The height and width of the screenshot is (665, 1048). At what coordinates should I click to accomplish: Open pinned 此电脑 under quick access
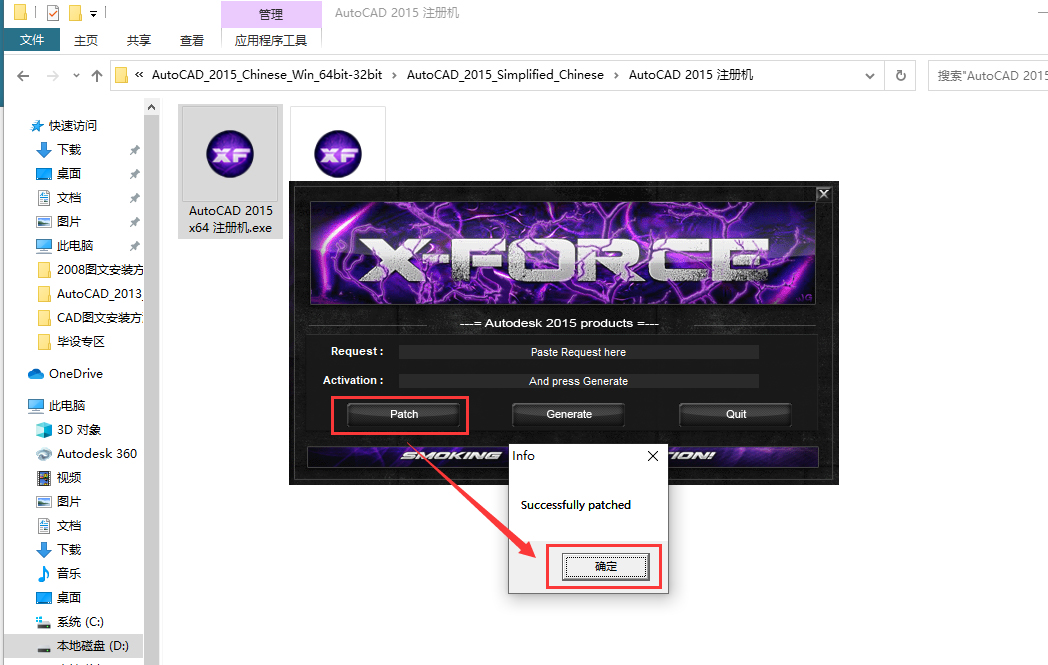75,246
